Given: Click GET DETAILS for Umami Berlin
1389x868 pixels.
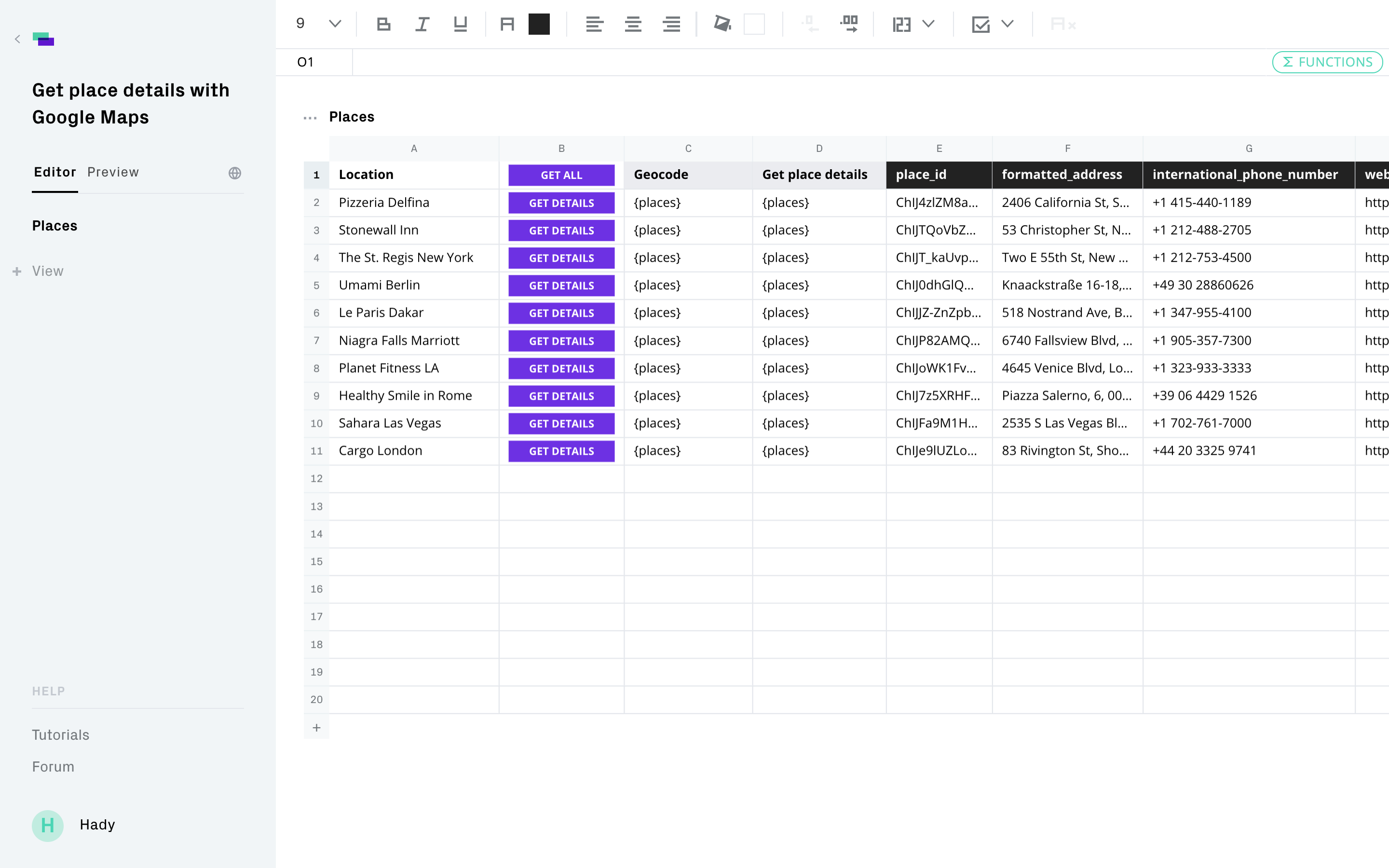Looking at the screenshot, I should [x=561, y=285].
